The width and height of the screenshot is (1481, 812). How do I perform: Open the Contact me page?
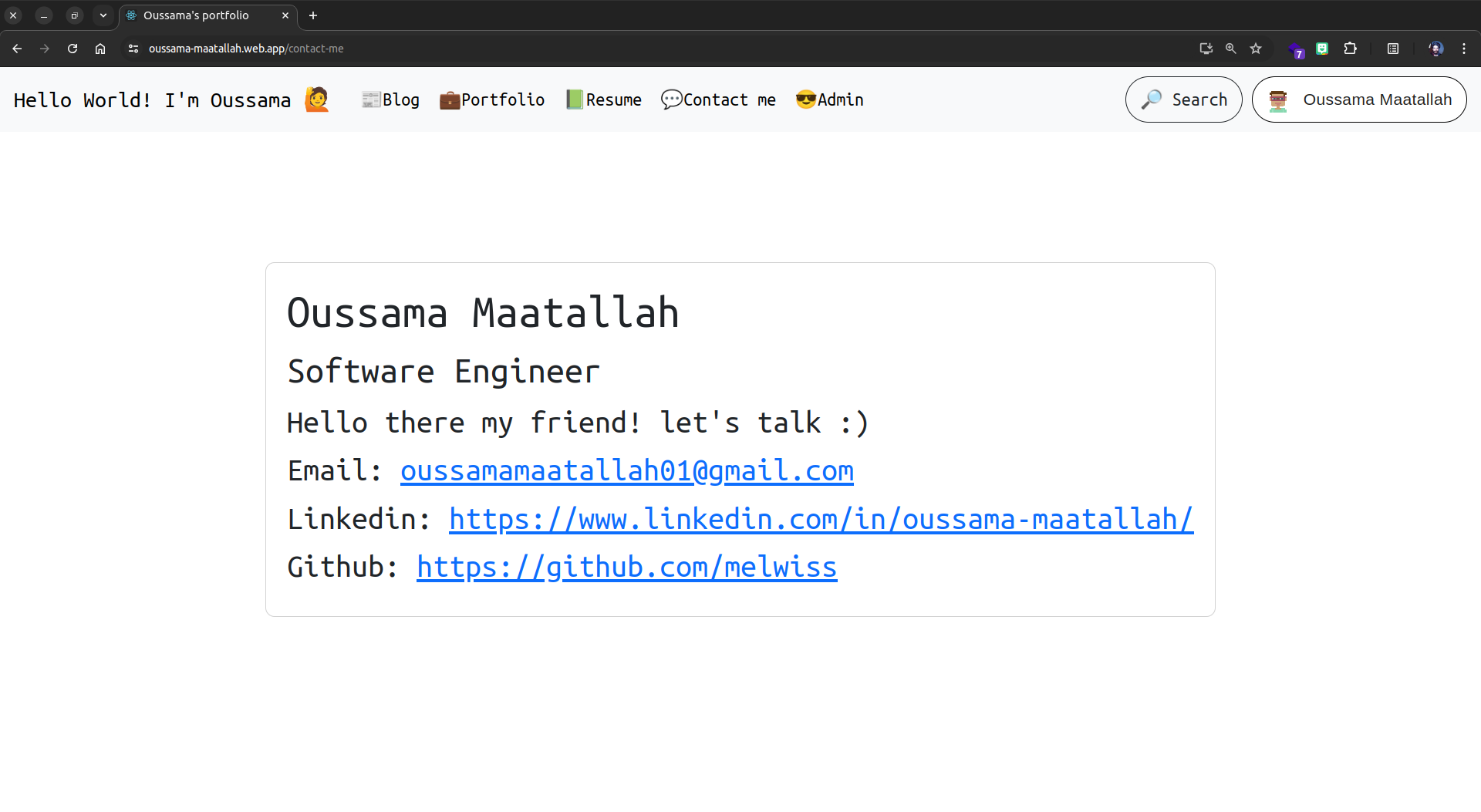(718, 99)
